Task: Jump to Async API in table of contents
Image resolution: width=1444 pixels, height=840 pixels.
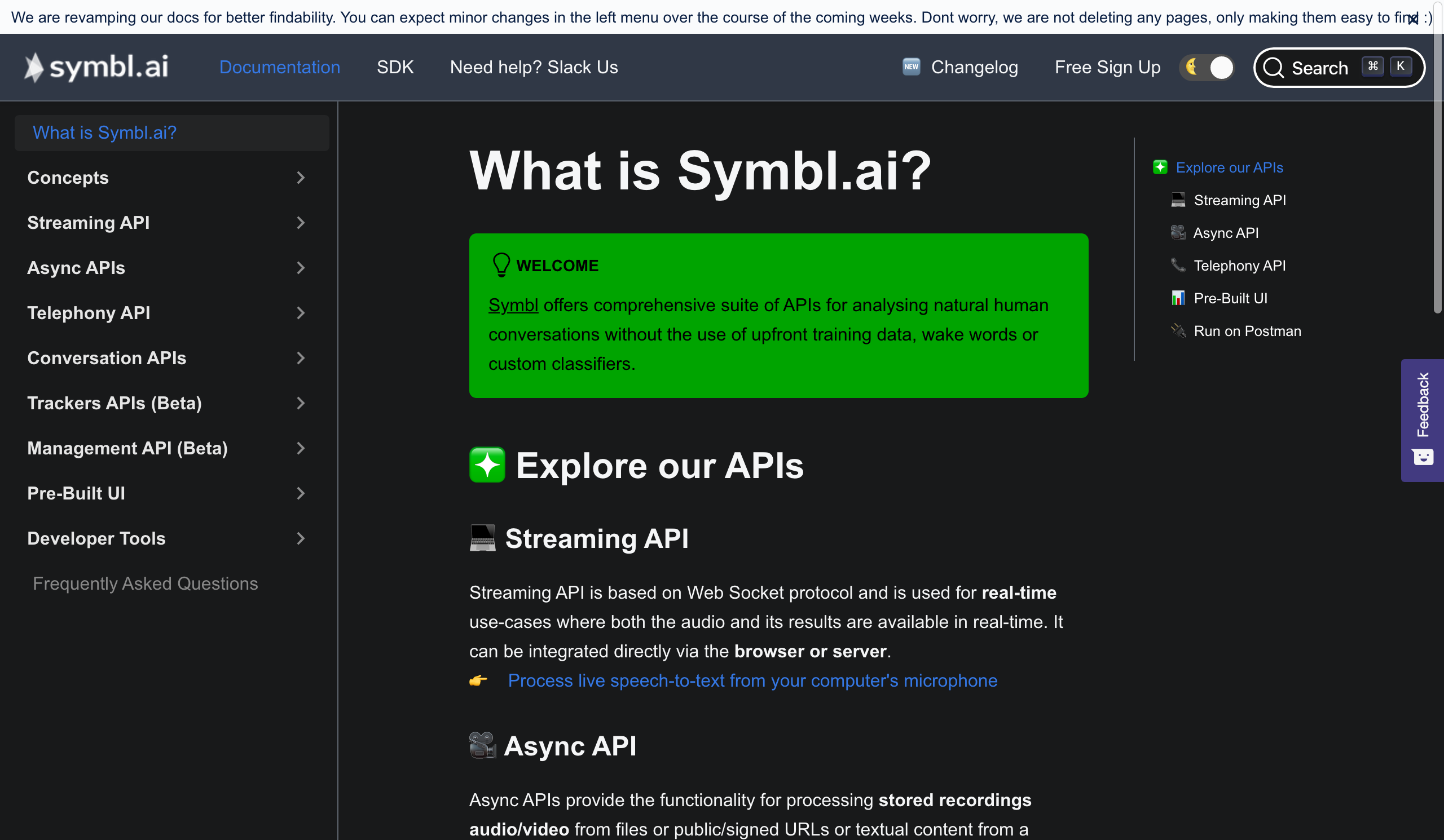Action: 1226,232
